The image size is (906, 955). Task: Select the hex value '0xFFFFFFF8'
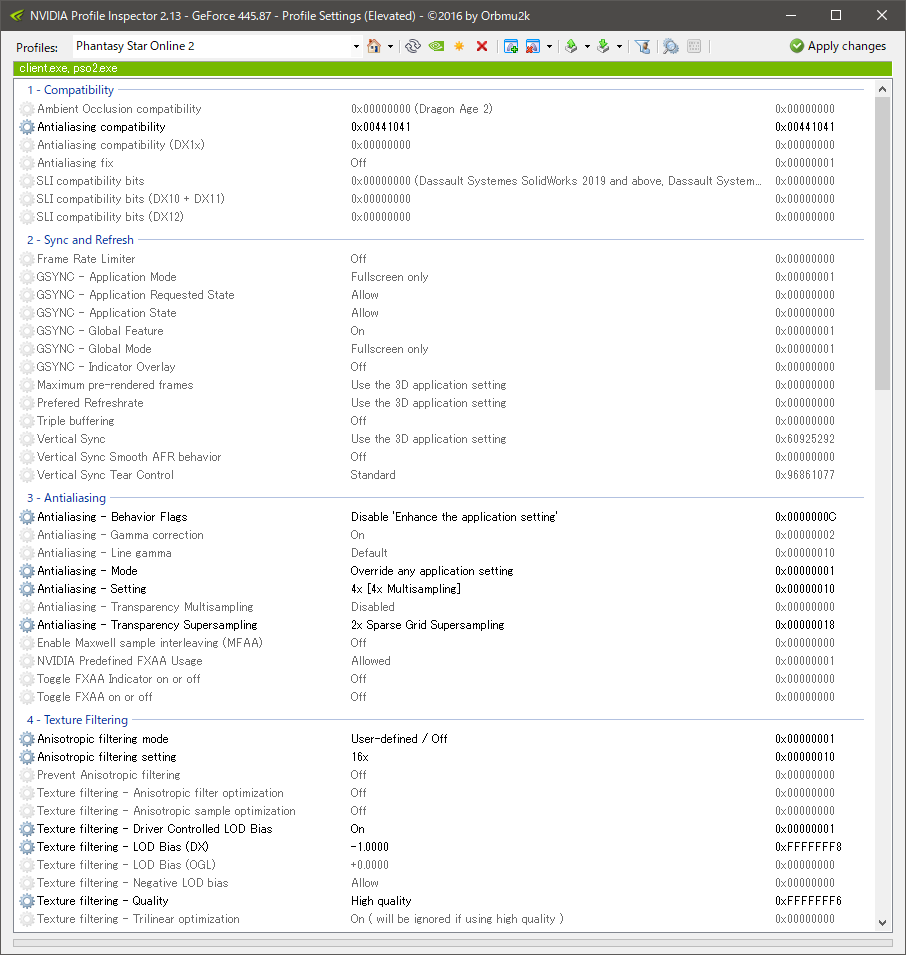808,847
